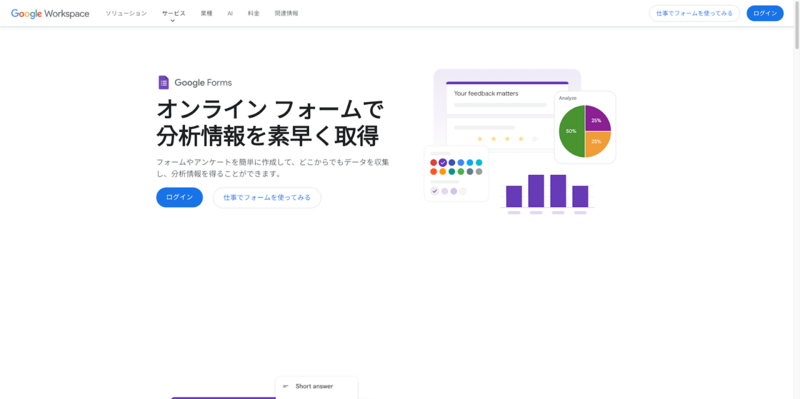The image size is (800, 399).
Task: Click 仕事でフォームを使ってみる beside hero ログイン
Action: click(267, 197)
